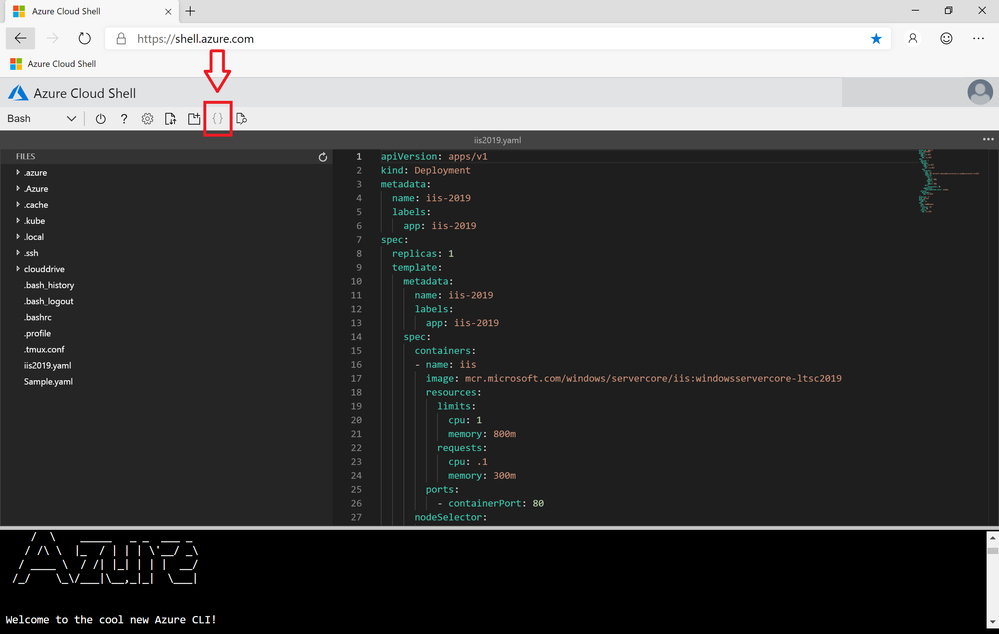Image resolution: width=999 pixels, height=634 pixels.
Task: Open the user account avatar
Action: tap(980, 92)
